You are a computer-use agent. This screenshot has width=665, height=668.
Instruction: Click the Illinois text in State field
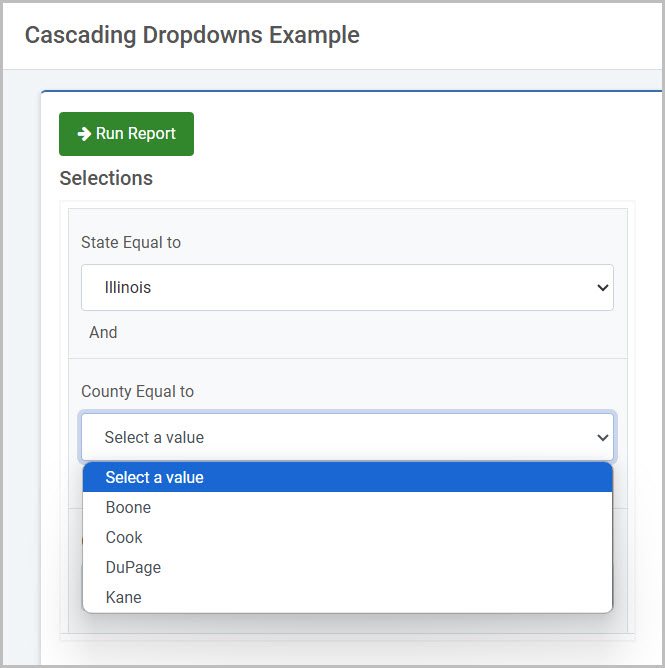tap(128, 288)
